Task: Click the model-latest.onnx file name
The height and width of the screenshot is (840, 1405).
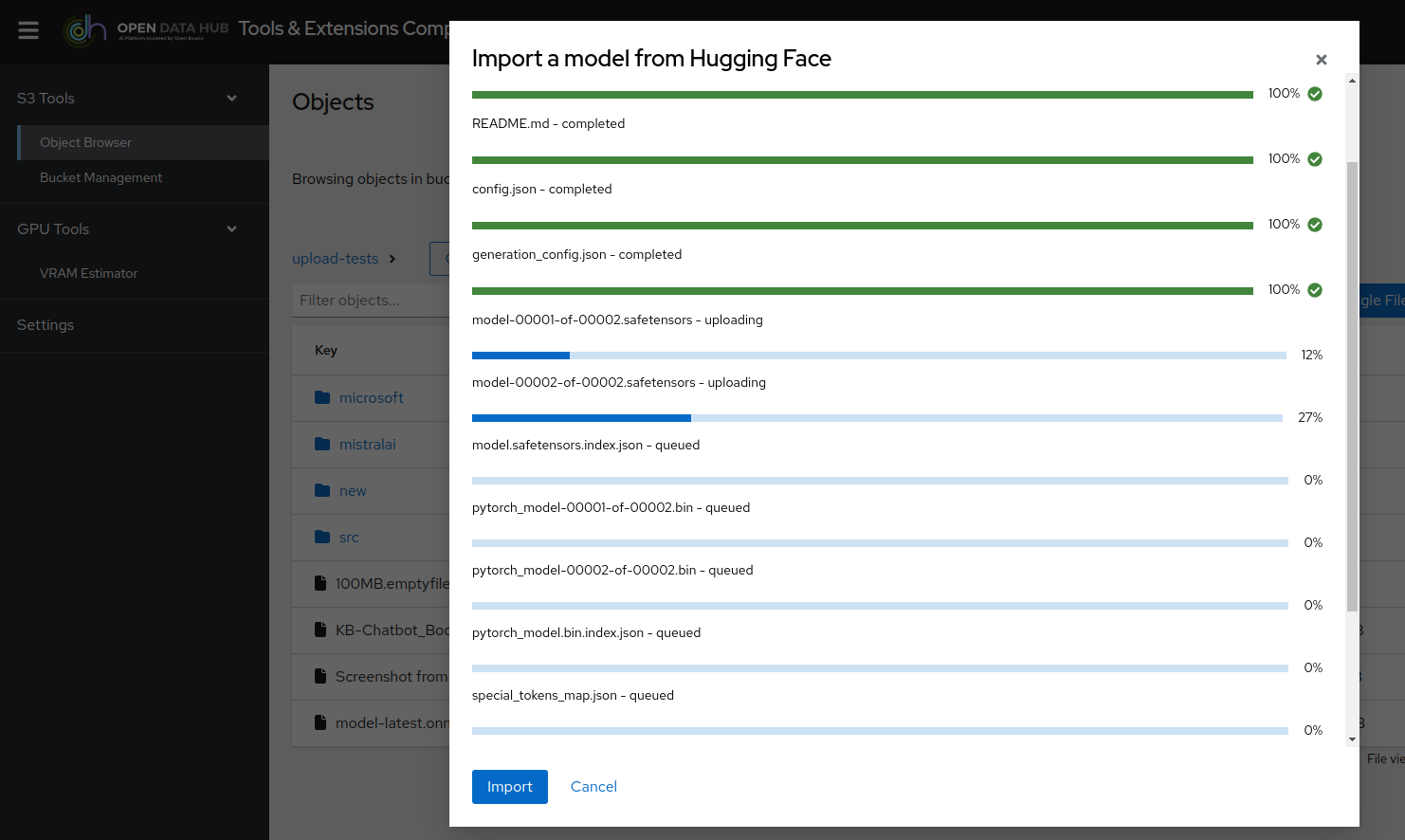Action: (x=392, y=722)
